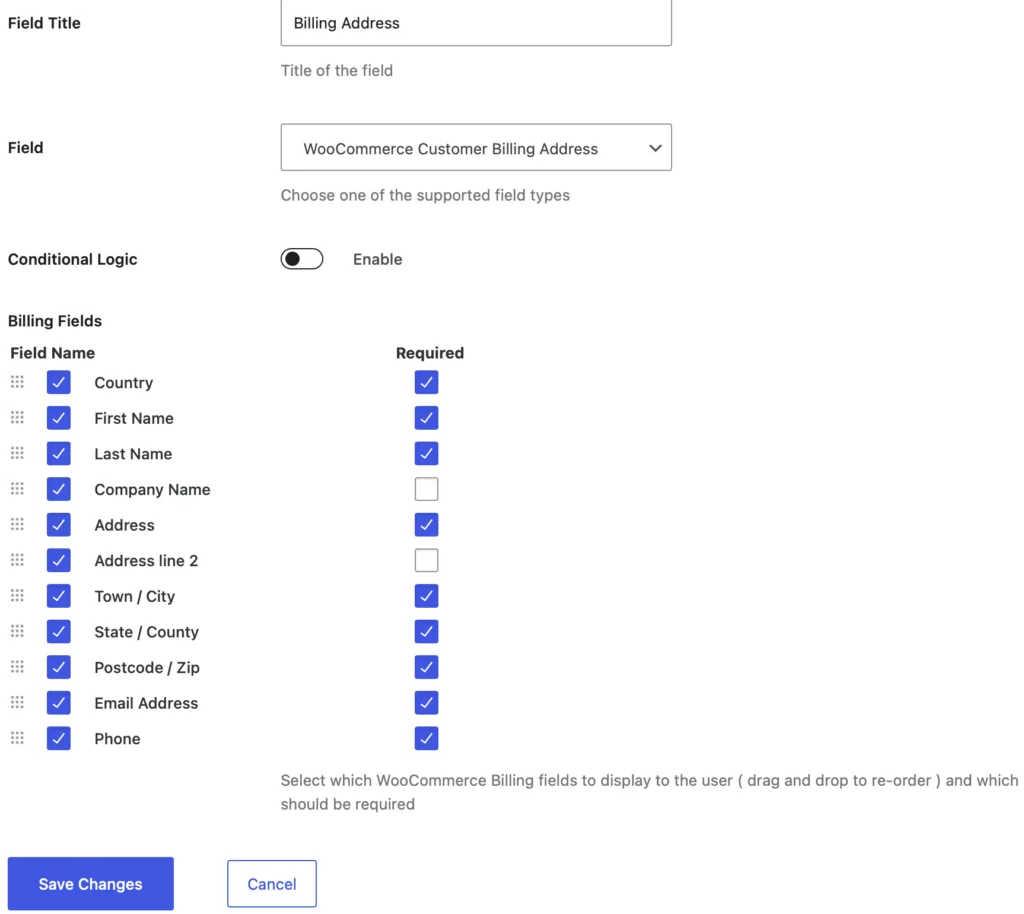Grab the drag handle for State / County row

pos(17,631)
